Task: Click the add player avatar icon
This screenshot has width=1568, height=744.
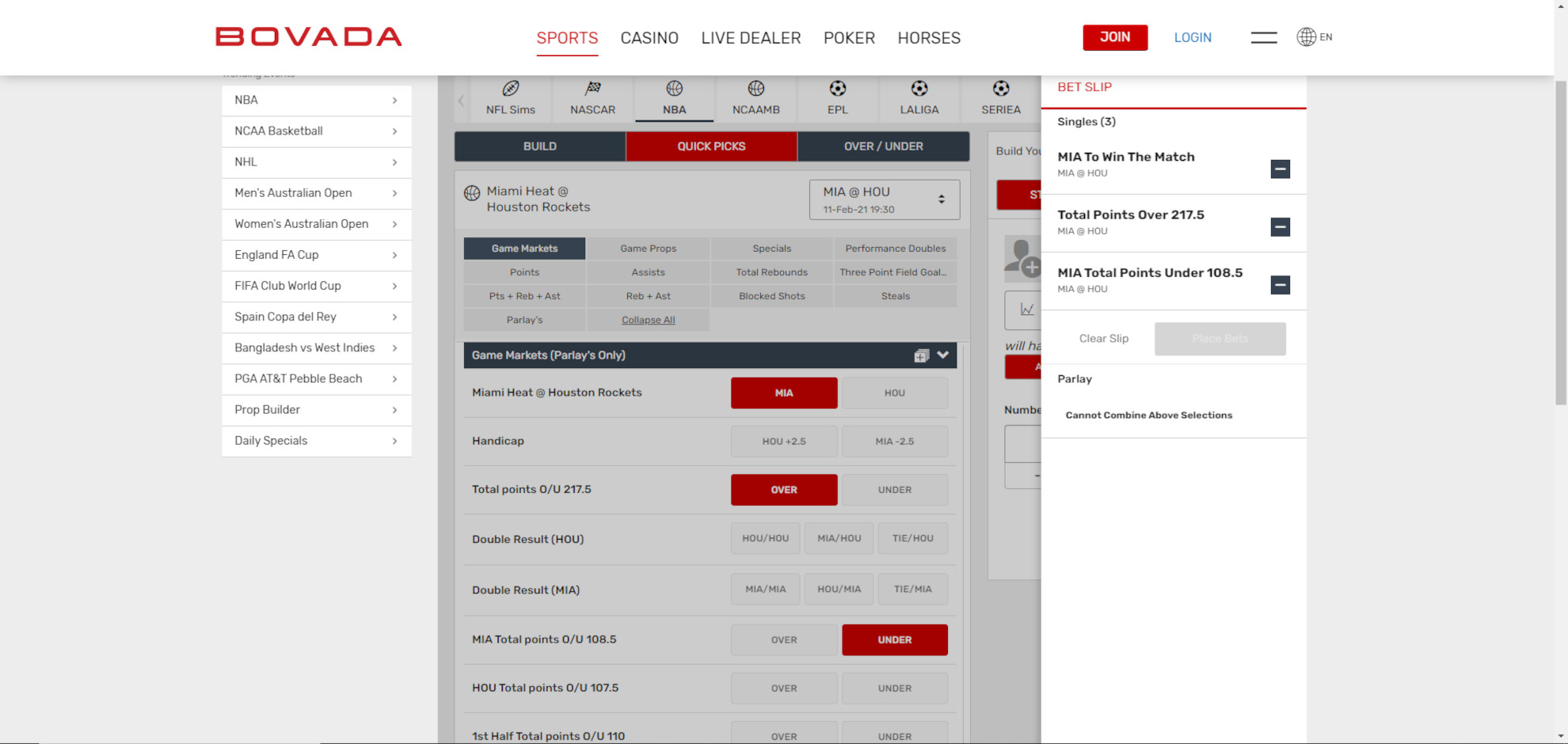Action: (x=1022, y=258)
